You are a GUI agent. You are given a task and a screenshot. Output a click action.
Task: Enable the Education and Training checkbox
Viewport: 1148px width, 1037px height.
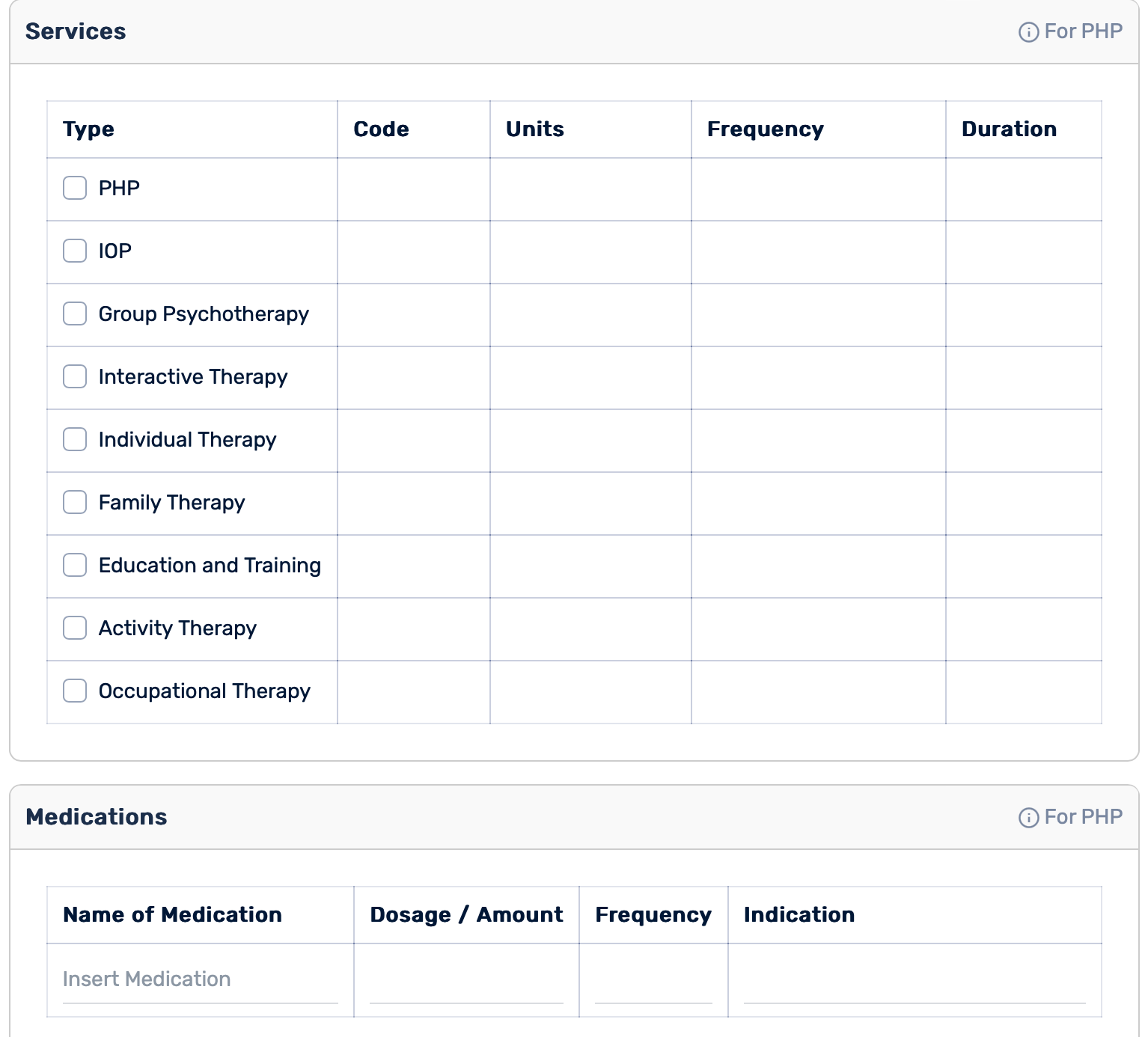pyautogui.click(x=75, y=565)
